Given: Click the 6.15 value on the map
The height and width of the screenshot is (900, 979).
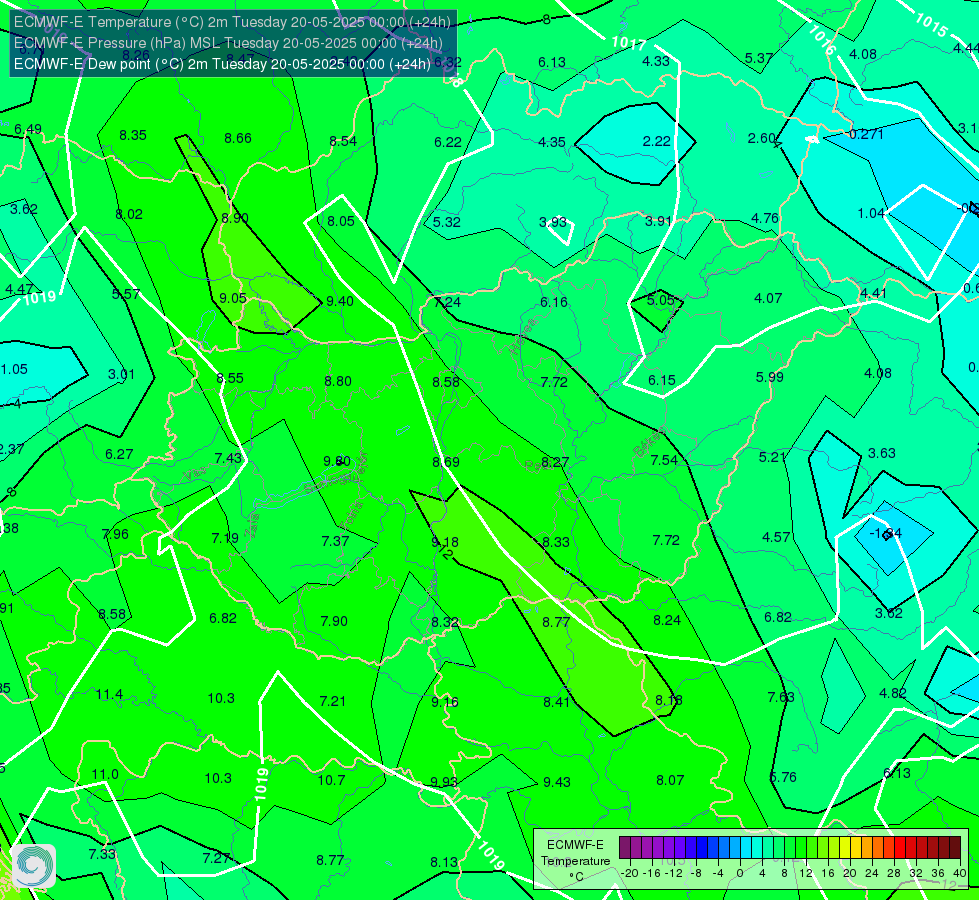Looking at the screenshot, I should pyautogui.click(x=662, y=380).
